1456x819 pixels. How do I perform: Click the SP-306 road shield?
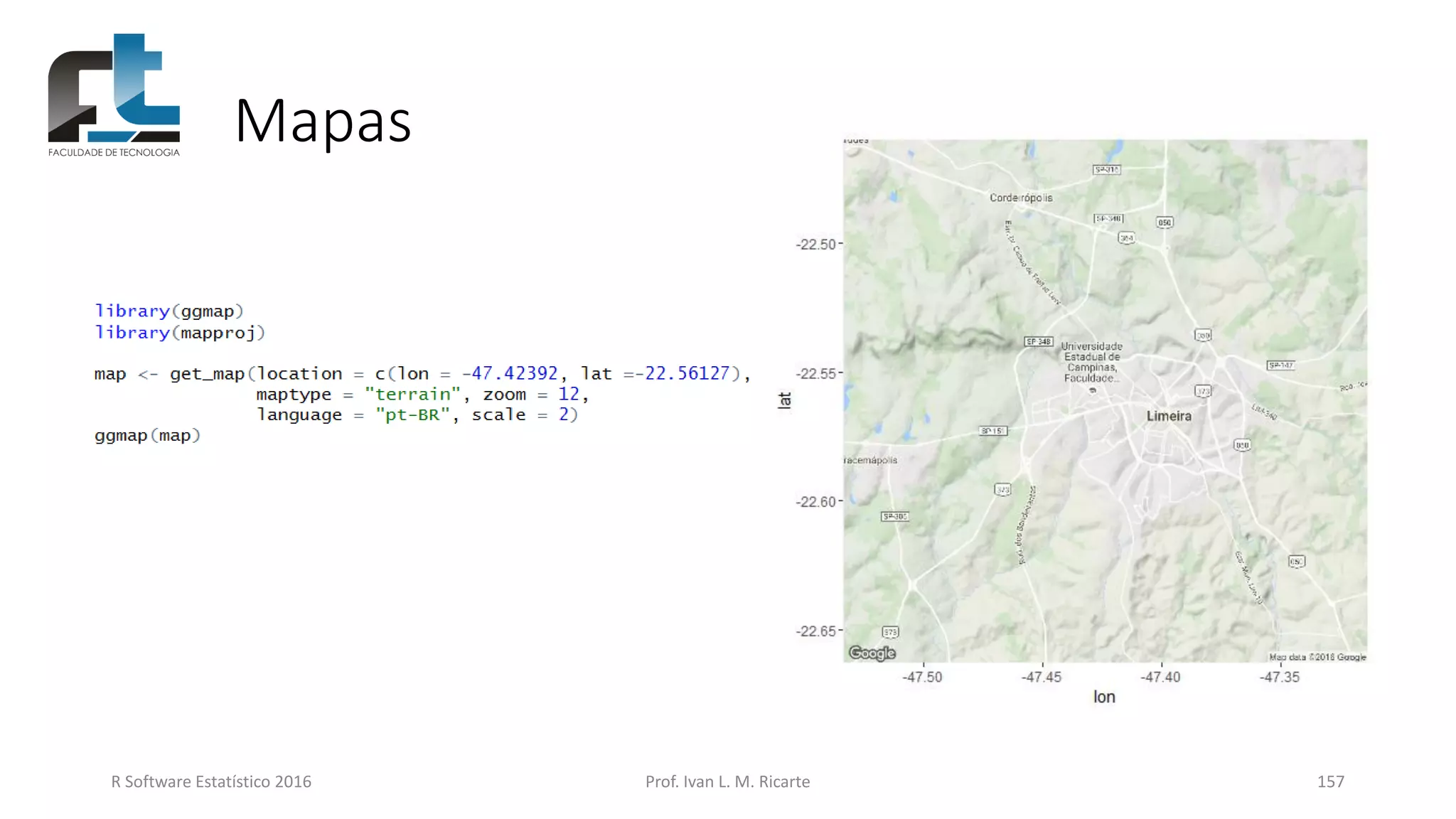(x=895, y=516)
